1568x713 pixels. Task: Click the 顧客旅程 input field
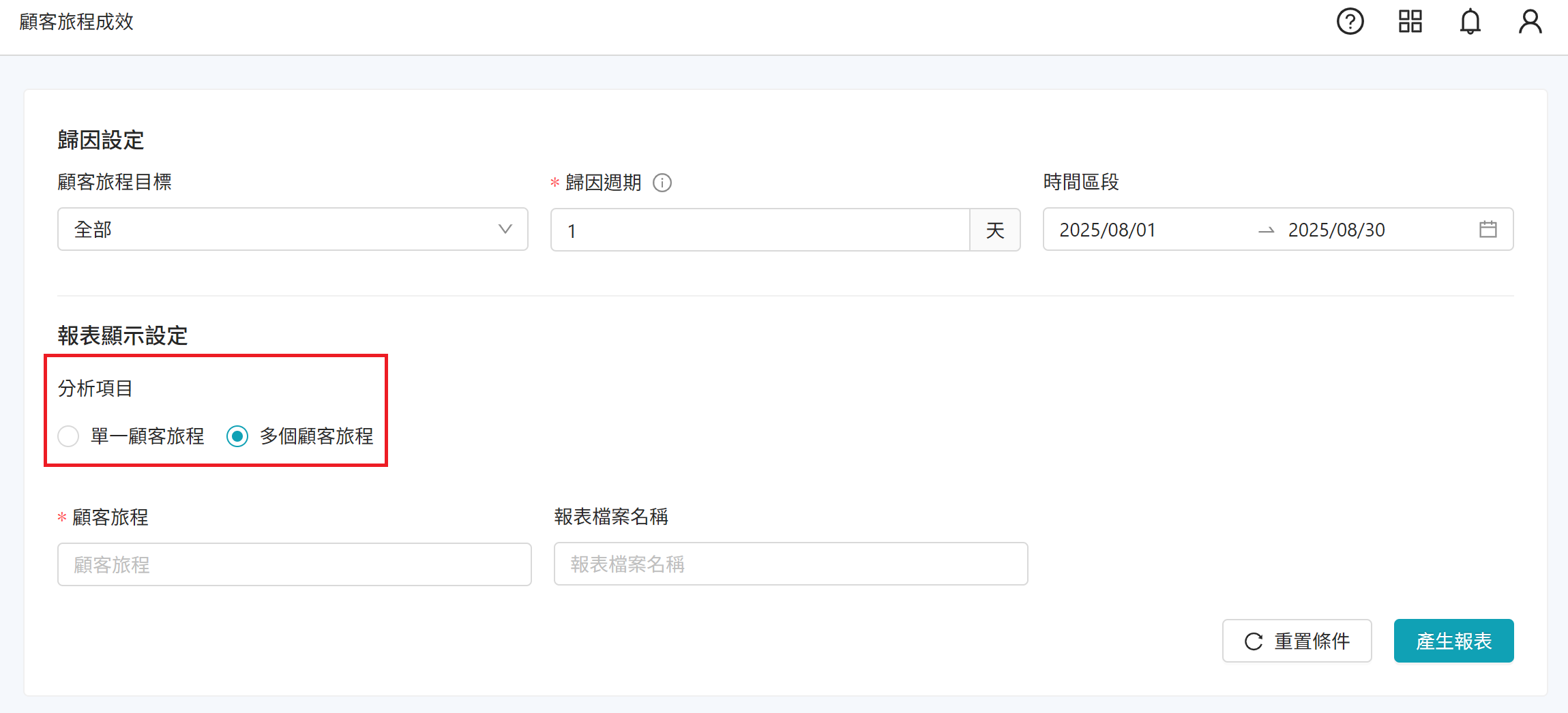click(295, 564)
